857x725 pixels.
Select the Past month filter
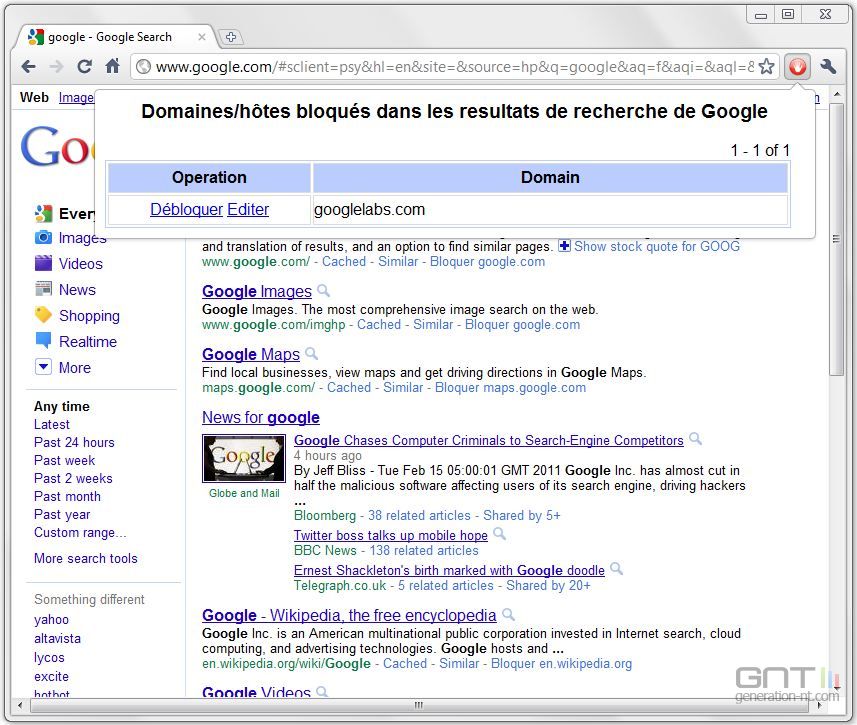[67, 496]
